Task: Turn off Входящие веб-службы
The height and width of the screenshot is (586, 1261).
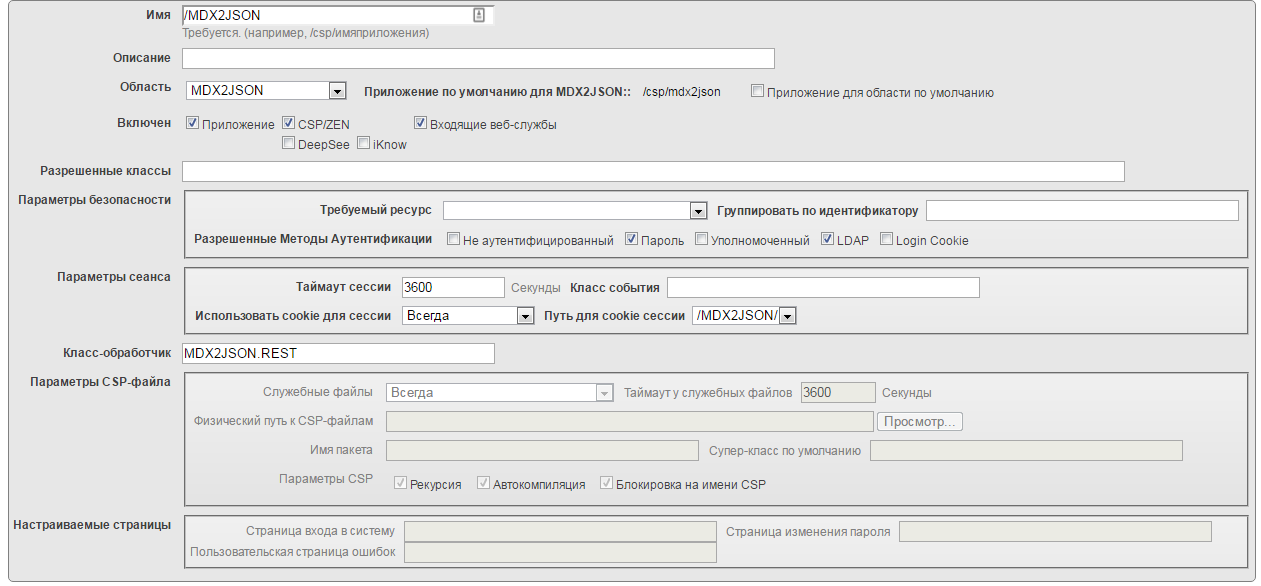Action: (x=419, y=123)
